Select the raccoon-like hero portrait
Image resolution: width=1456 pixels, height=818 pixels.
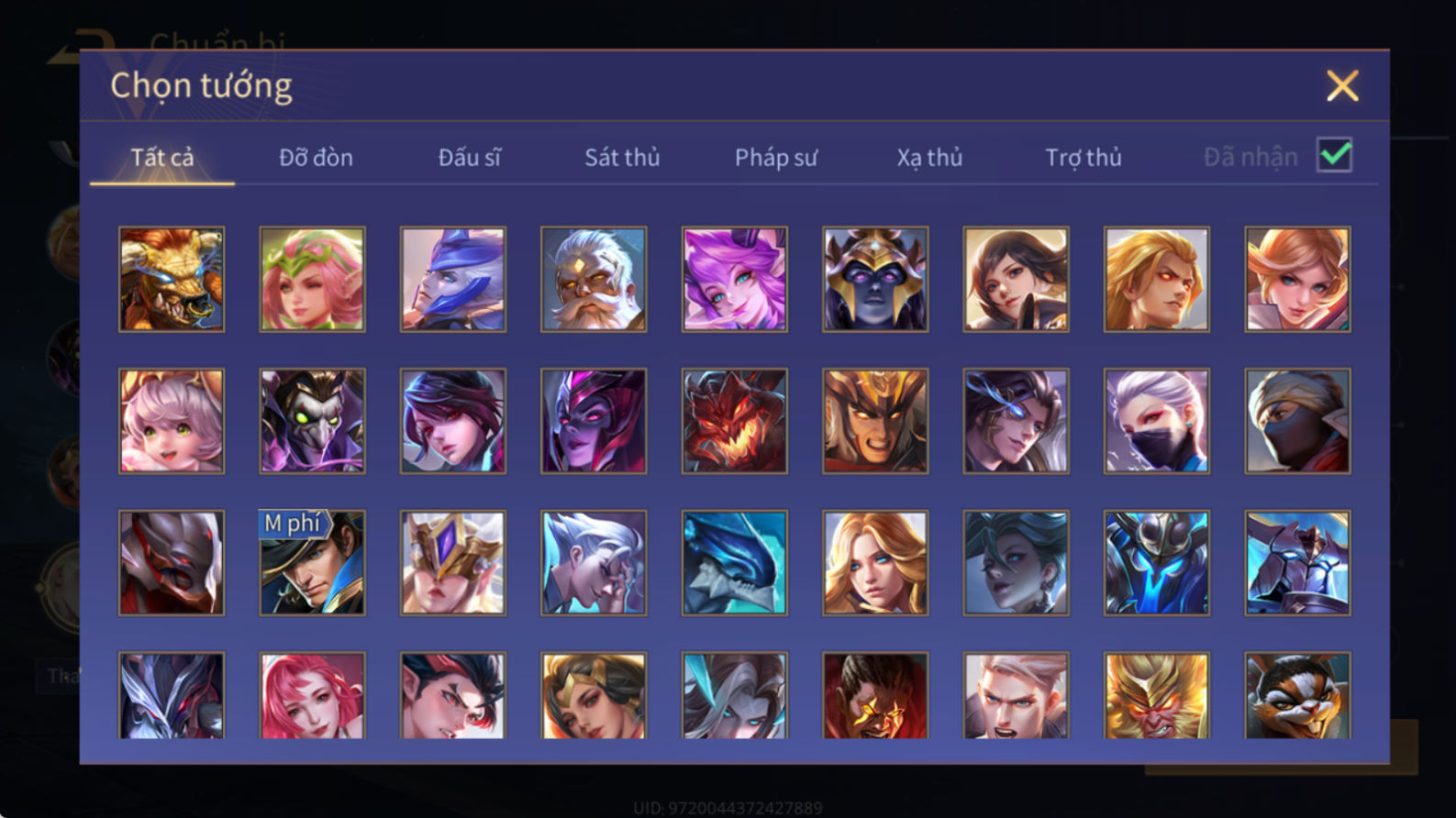point(1297,695)
